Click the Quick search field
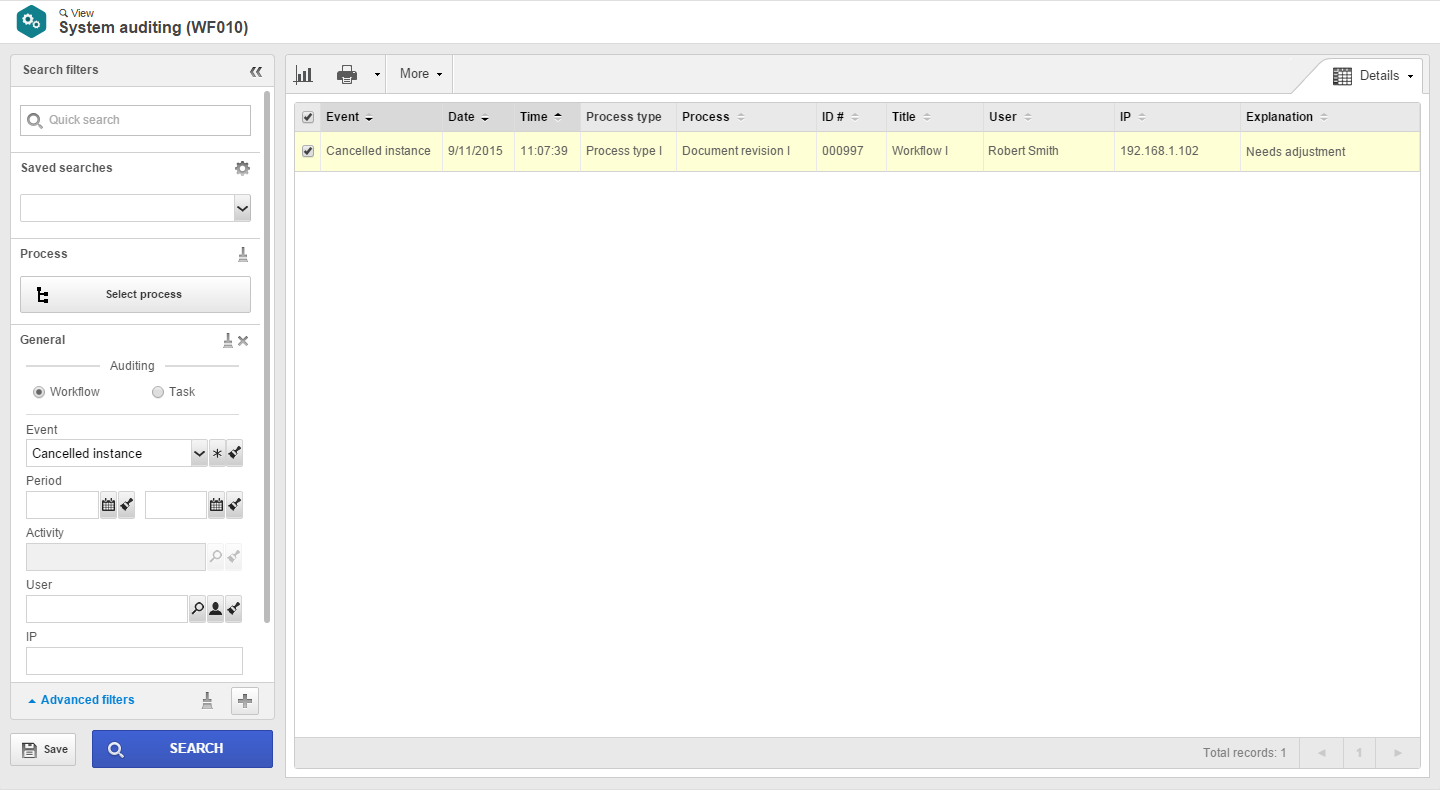1440x790 pixels. click(x=136, y=120)
